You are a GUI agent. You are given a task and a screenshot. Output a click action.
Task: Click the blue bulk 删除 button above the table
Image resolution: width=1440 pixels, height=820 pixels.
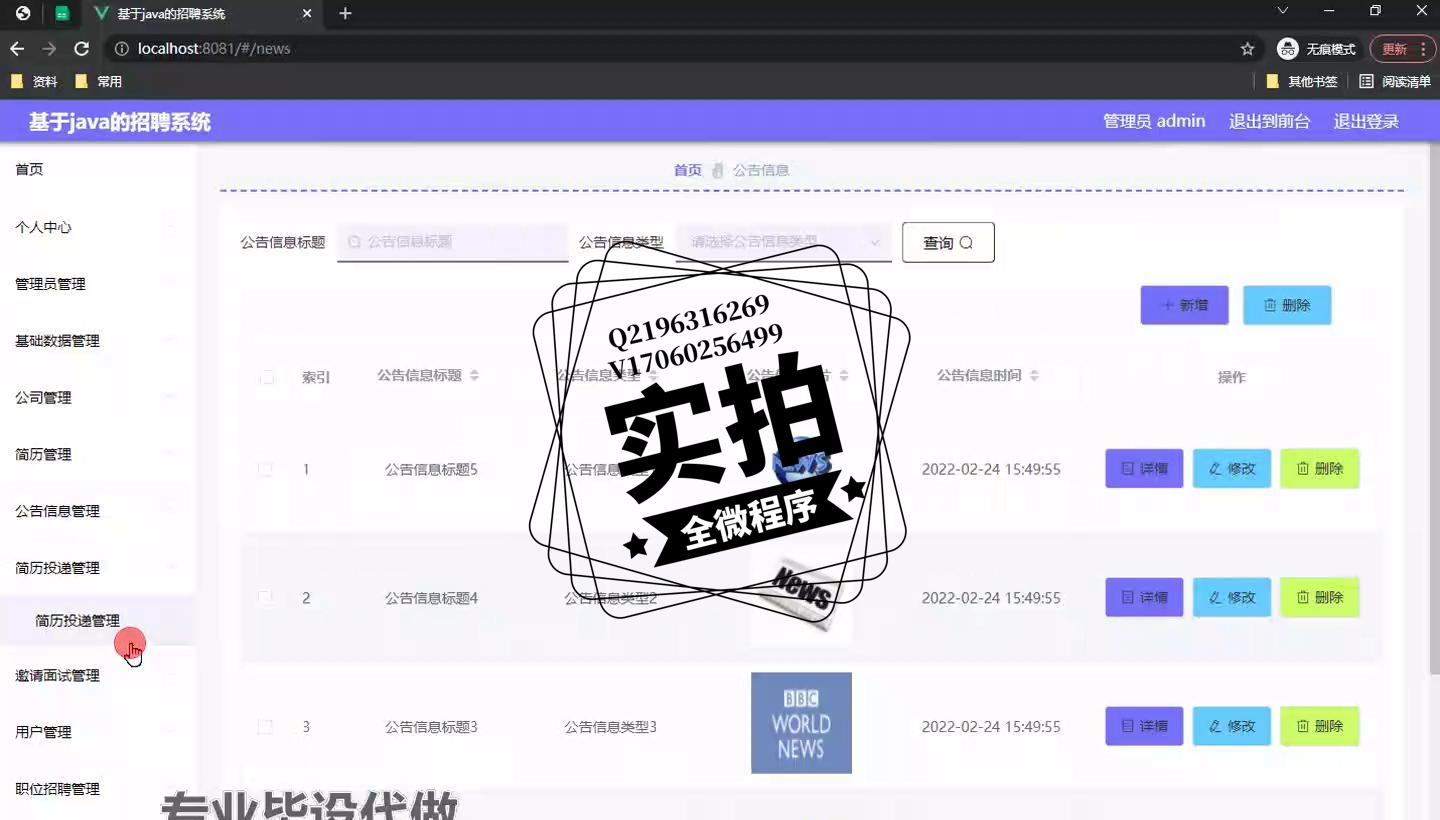(1287, 305)
